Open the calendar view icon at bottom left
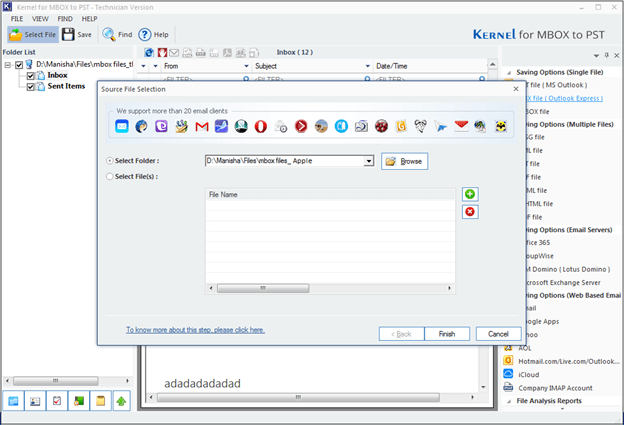 (13, 401)
